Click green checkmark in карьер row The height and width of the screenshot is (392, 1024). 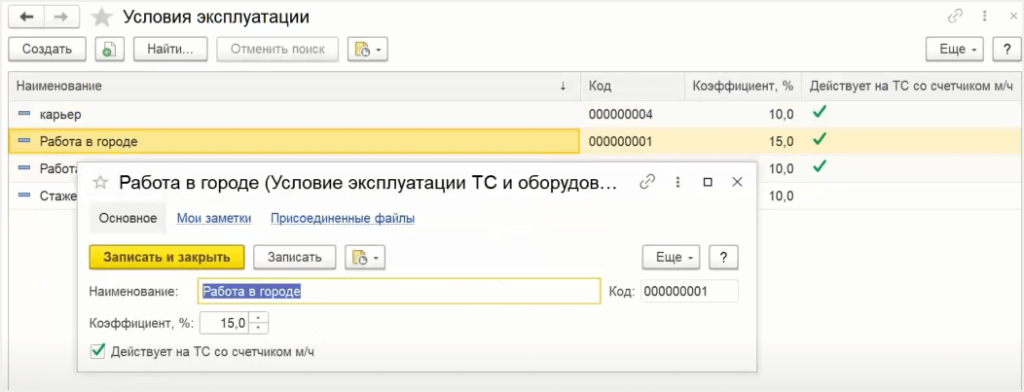819,112
